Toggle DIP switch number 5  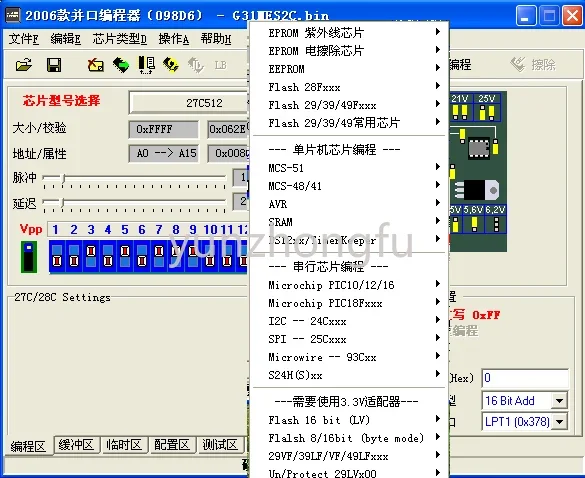125,256
